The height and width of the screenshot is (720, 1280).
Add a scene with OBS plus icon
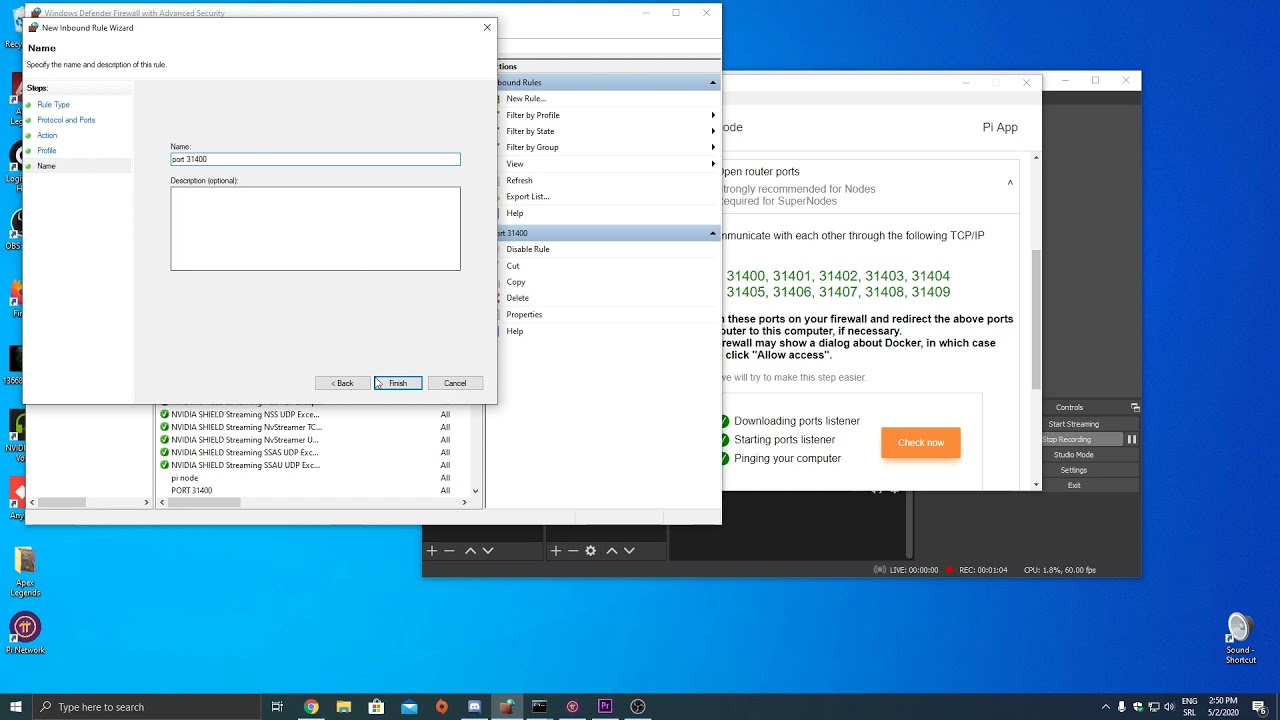click(x=431, y=551)
